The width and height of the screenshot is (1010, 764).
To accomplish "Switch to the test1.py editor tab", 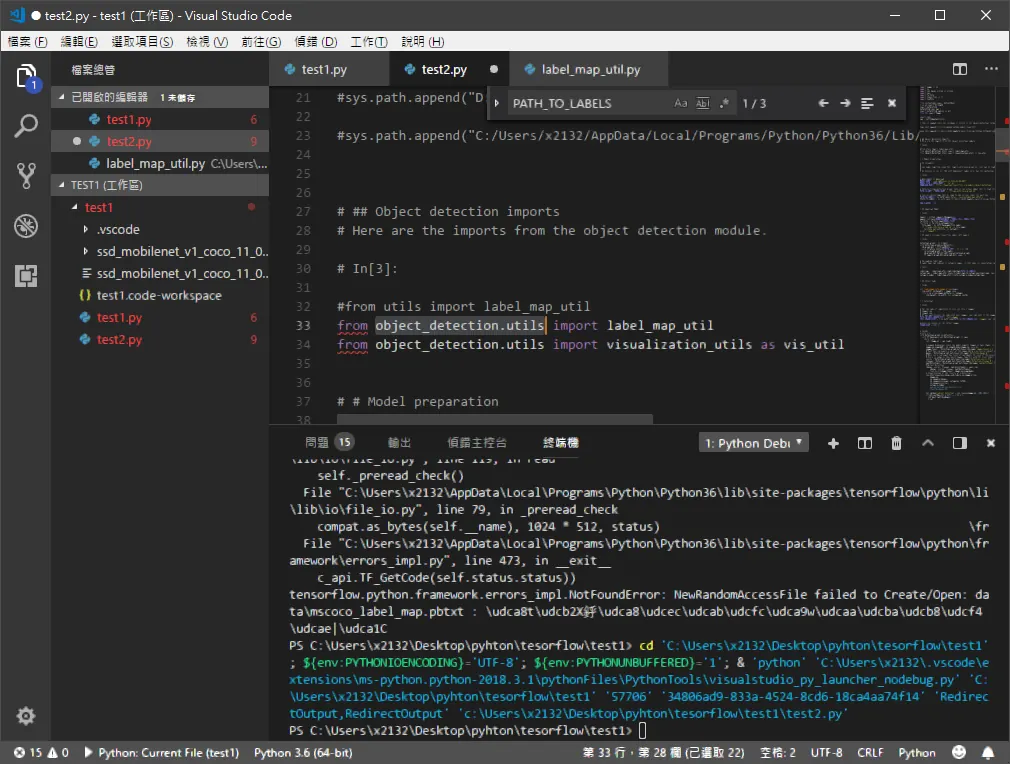I will [x=324, y=69].
